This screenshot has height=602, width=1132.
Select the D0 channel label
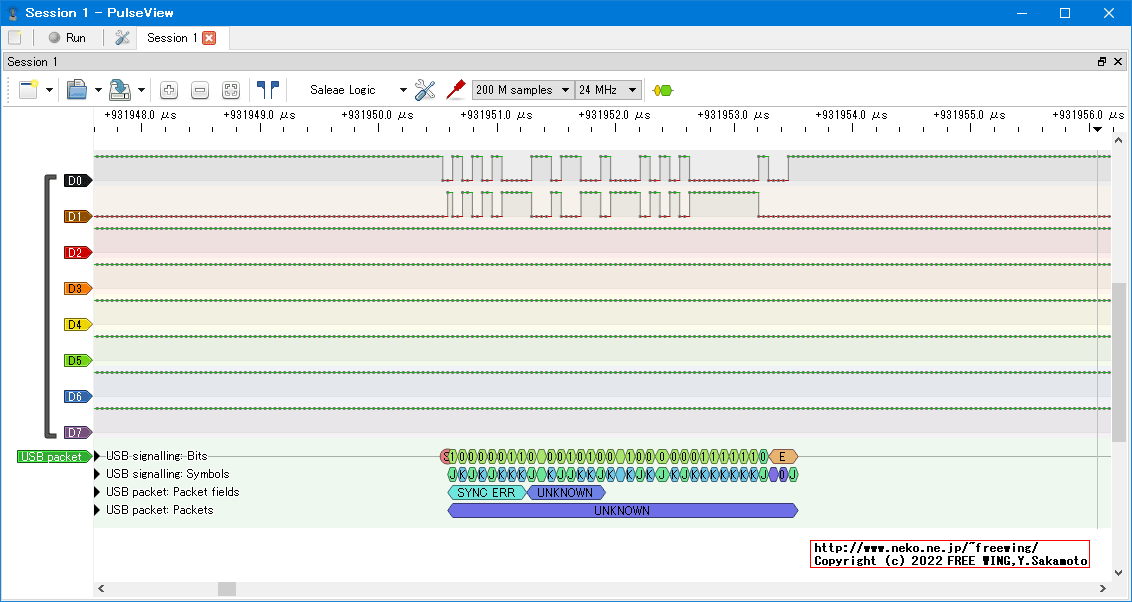tap(77, 181)
